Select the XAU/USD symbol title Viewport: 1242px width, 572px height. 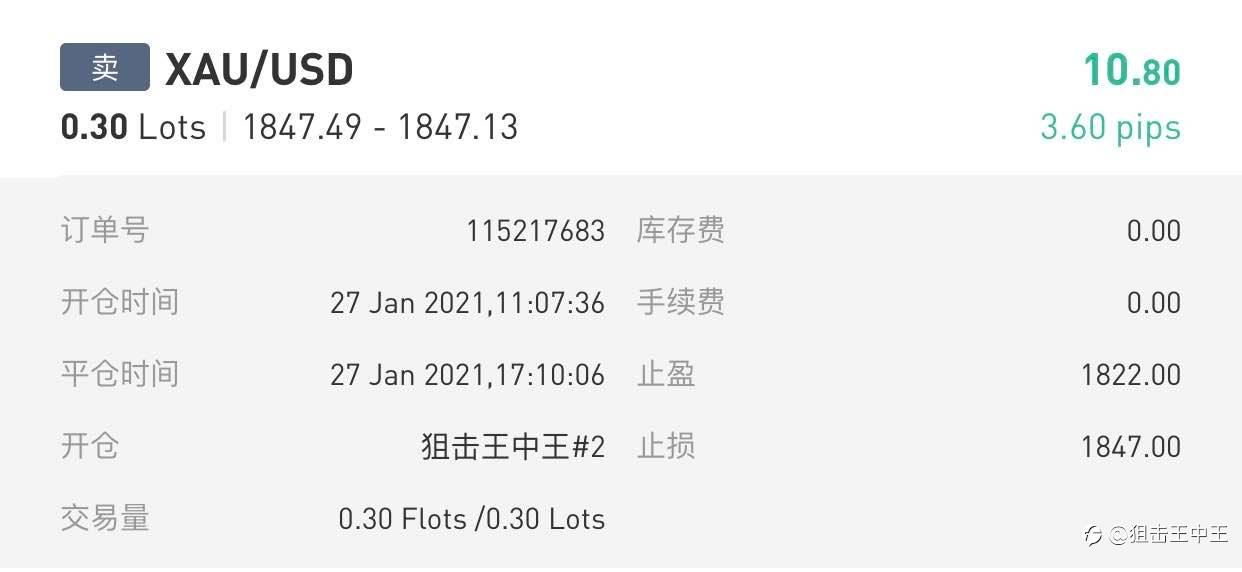tap(259, 70)
